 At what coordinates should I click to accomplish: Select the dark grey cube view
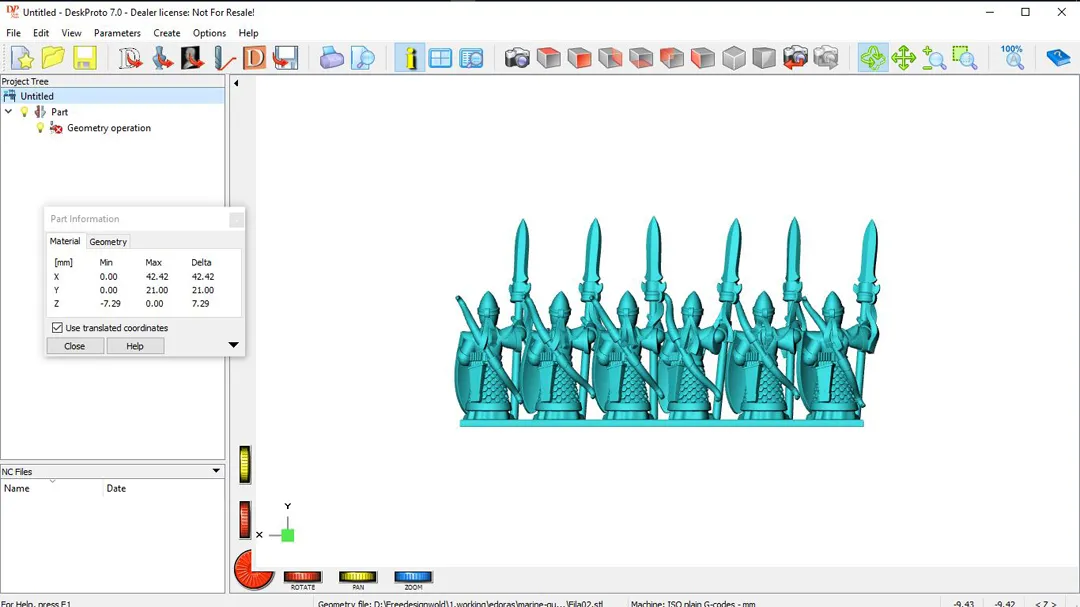point(764,58)
